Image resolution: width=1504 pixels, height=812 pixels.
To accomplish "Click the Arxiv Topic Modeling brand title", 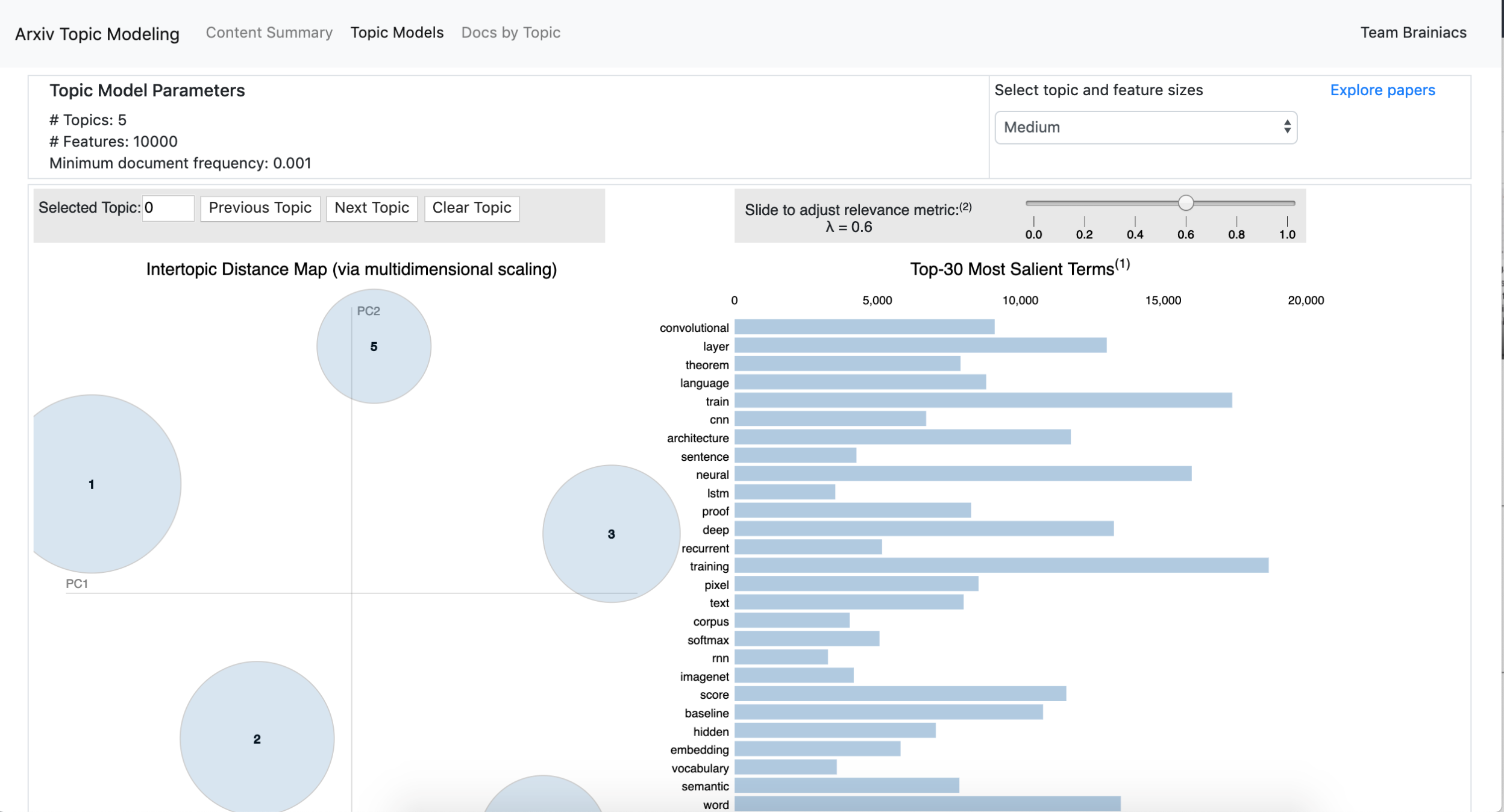I will [x=97, y=34].
